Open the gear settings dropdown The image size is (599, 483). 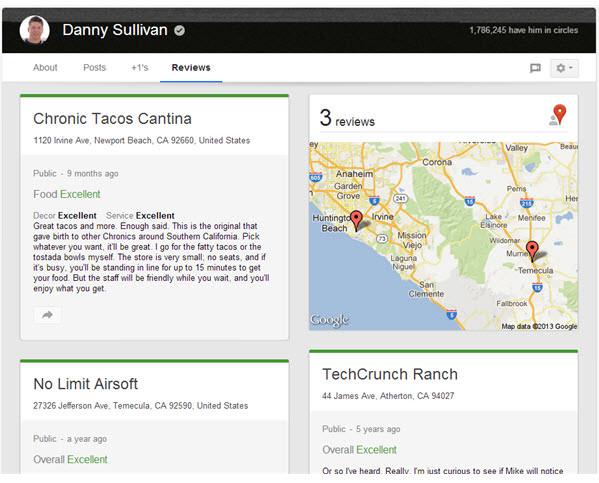click(x=564, y=68)
